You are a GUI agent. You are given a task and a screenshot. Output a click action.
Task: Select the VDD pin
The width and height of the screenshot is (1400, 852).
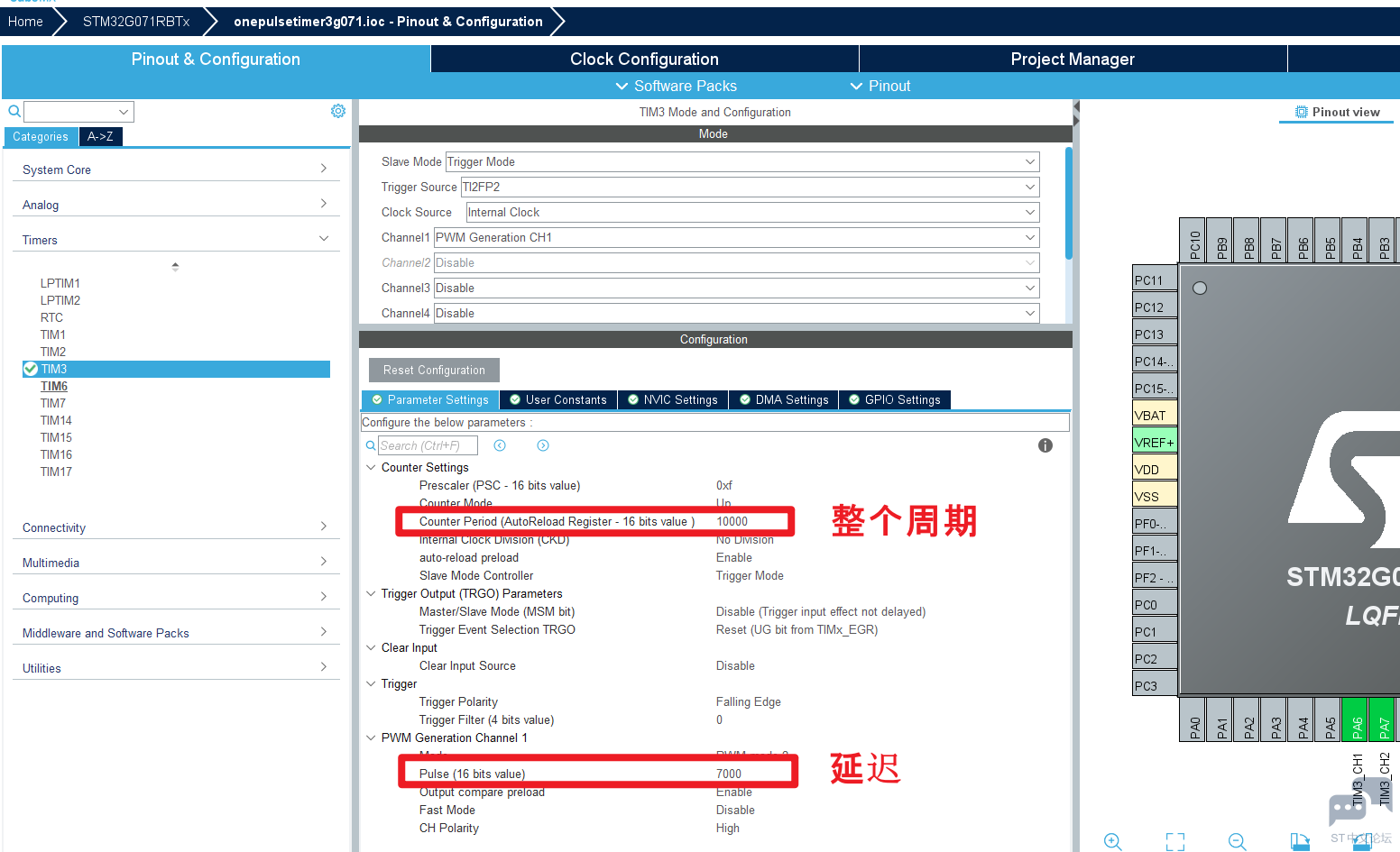click(x=1155, y=469)
